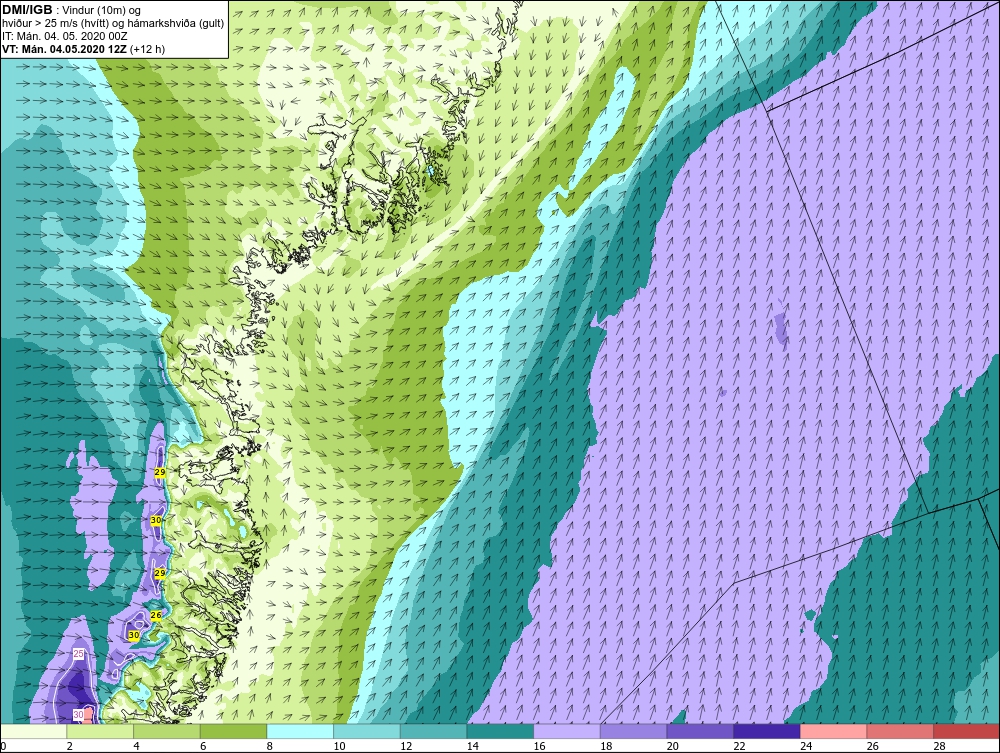Select the medium teal 12–14 m/s legend swatch
1000x753 pixels.
click(433, 731)
